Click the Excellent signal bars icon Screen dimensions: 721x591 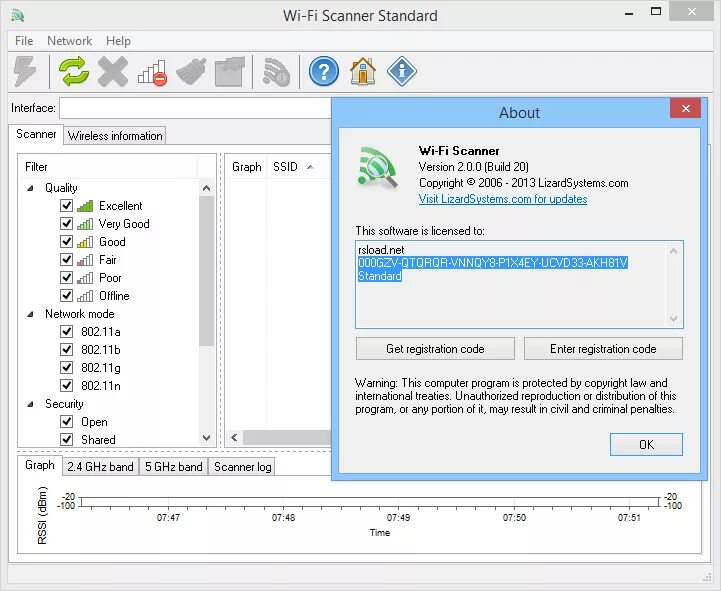(x=85, y=206)
